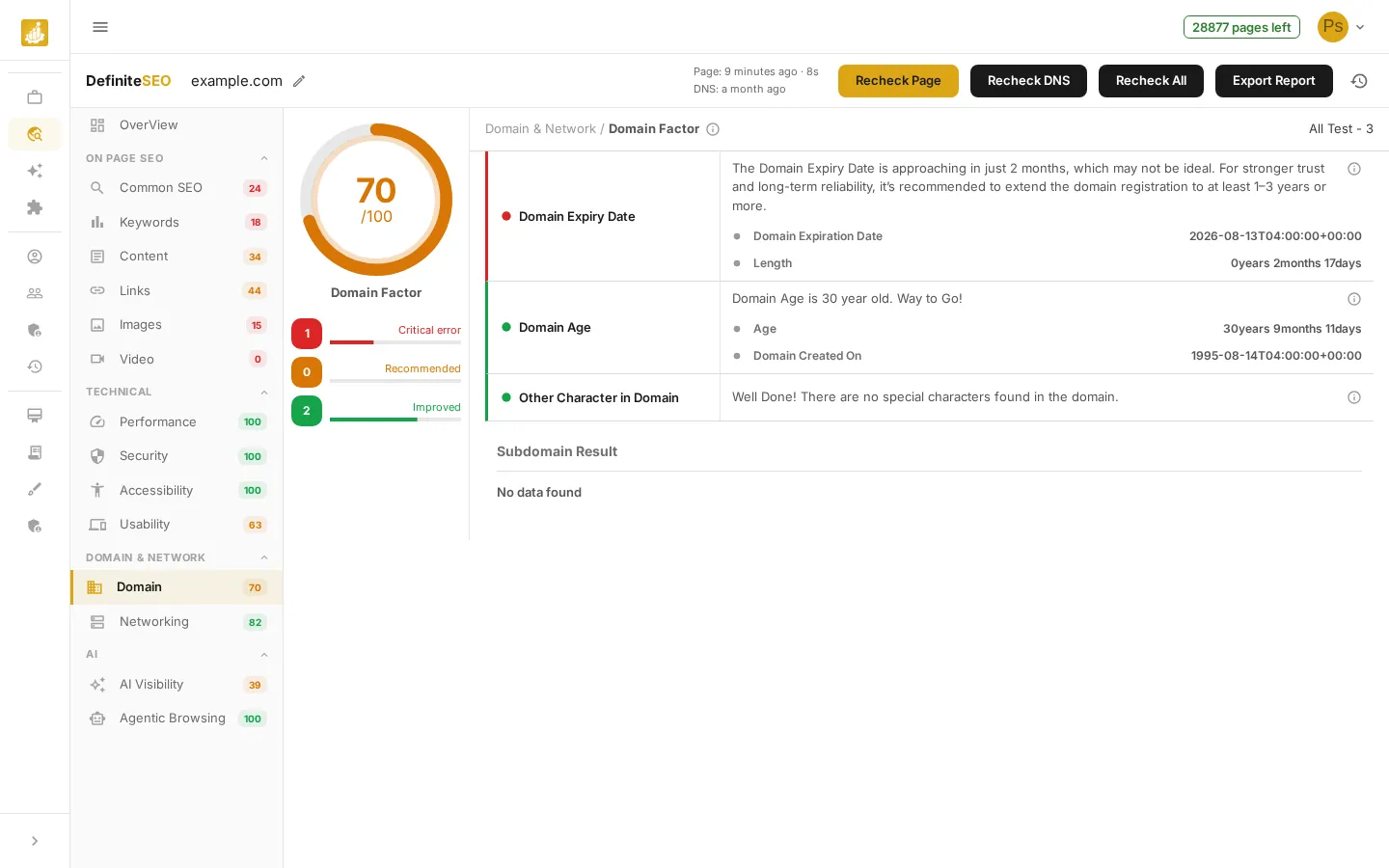Click the history icon in the left rail
Image resolution: width=1389 pixels, height=868 pixels.
click(35, 366)
